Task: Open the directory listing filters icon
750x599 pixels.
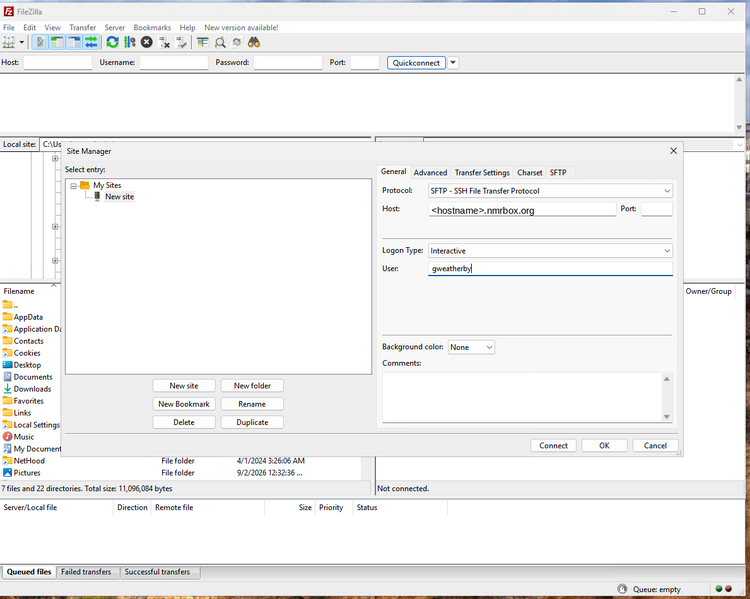Action: [203, 43]
